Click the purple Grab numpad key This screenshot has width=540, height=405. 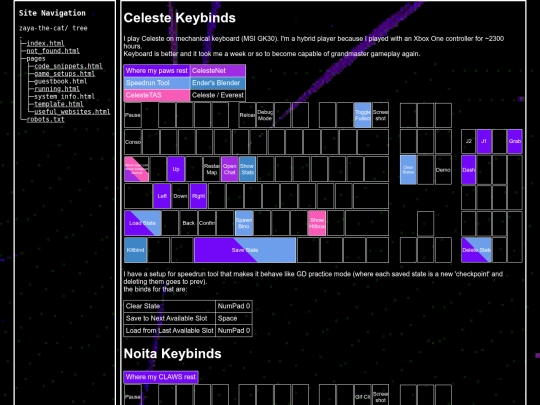pos(515,142)
